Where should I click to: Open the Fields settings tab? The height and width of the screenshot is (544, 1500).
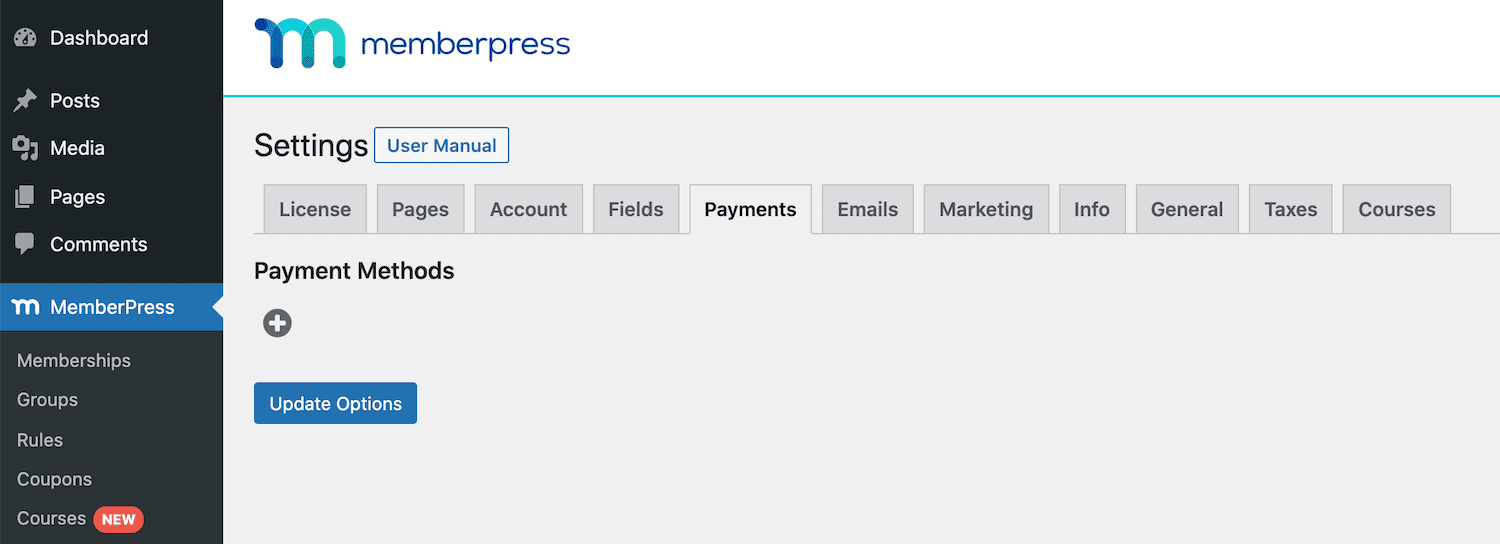coord(636,209)
